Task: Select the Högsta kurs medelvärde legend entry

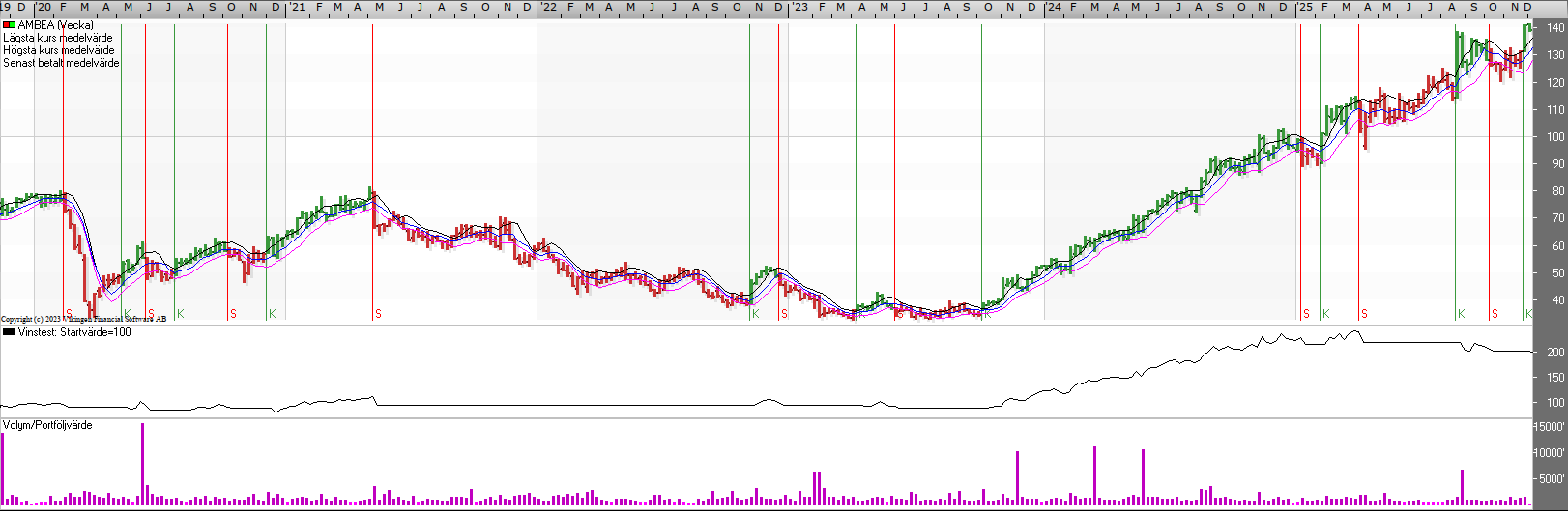Action: (x=59, y=50)
